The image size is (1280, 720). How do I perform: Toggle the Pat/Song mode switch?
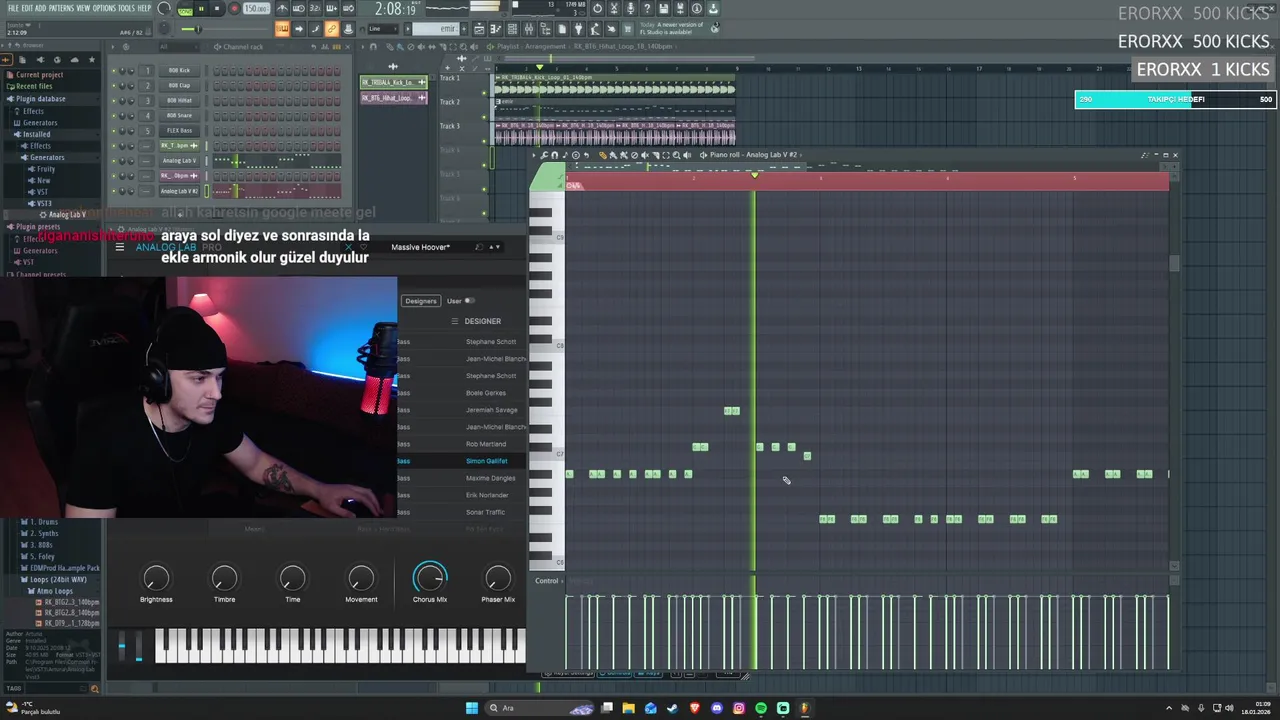tap(185, 9)
